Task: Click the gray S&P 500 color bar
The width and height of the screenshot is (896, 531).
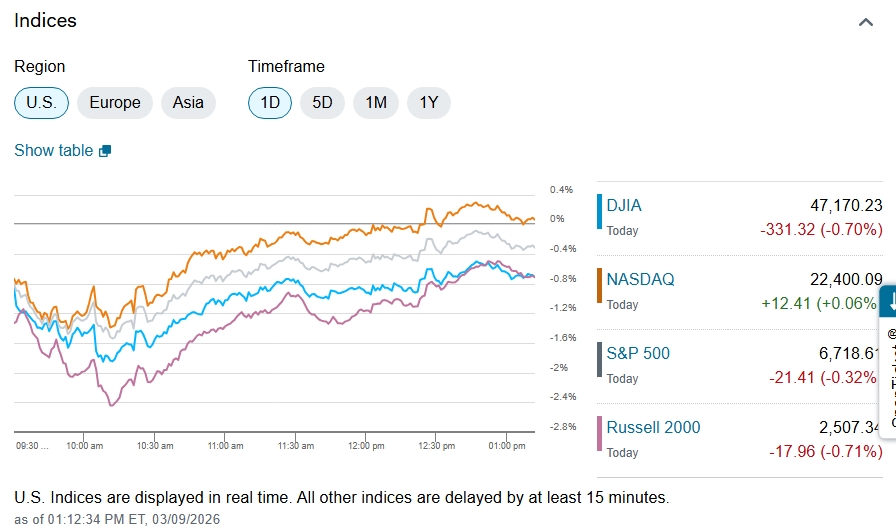Action: (x=599, y=360)
